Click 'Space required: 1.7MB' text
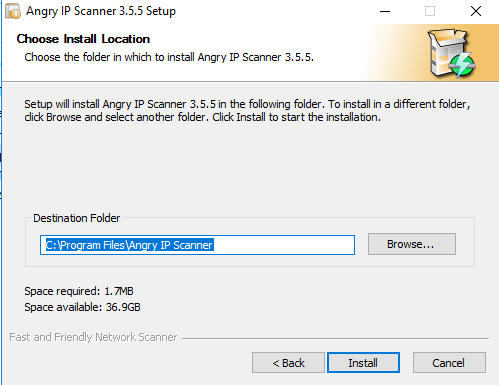 click(79, 291)
